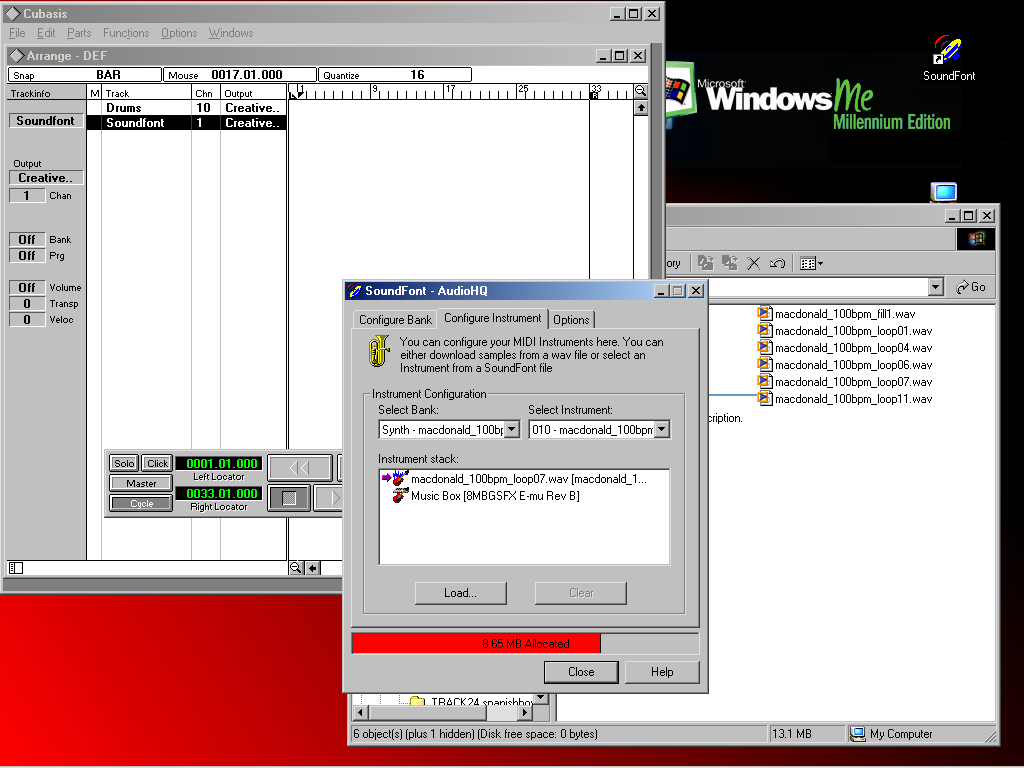Click the macdonald_100bpm_loop06.wav file icon

point(764,364)
